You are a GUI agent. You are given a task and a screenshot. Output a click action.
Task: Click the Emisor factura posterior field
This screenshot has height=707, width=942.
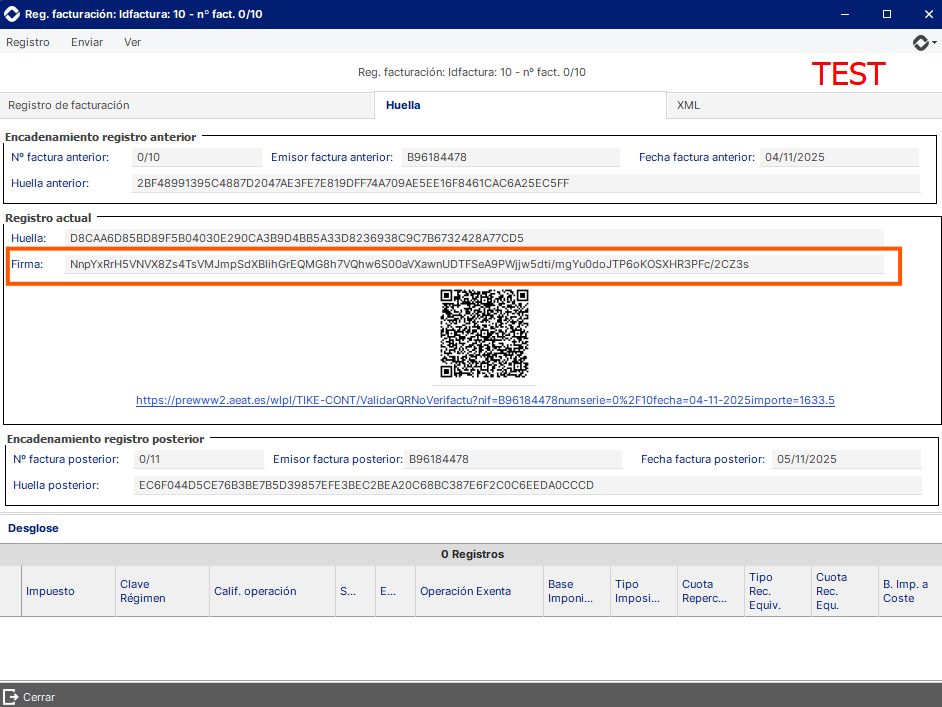tap(513, 459)
